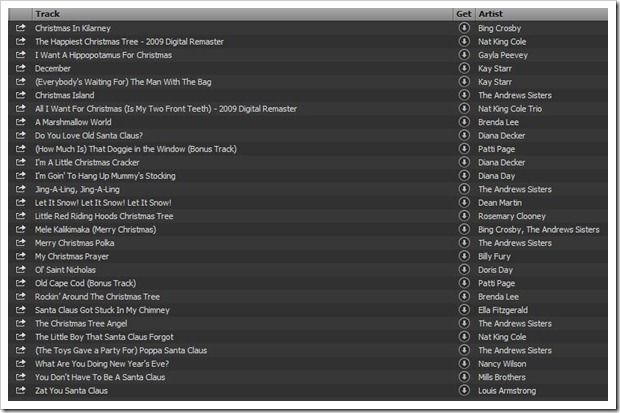620x413 pixels.
Task: Share Rockin' Around The Christmas Tree
Action: click(21, 296)
